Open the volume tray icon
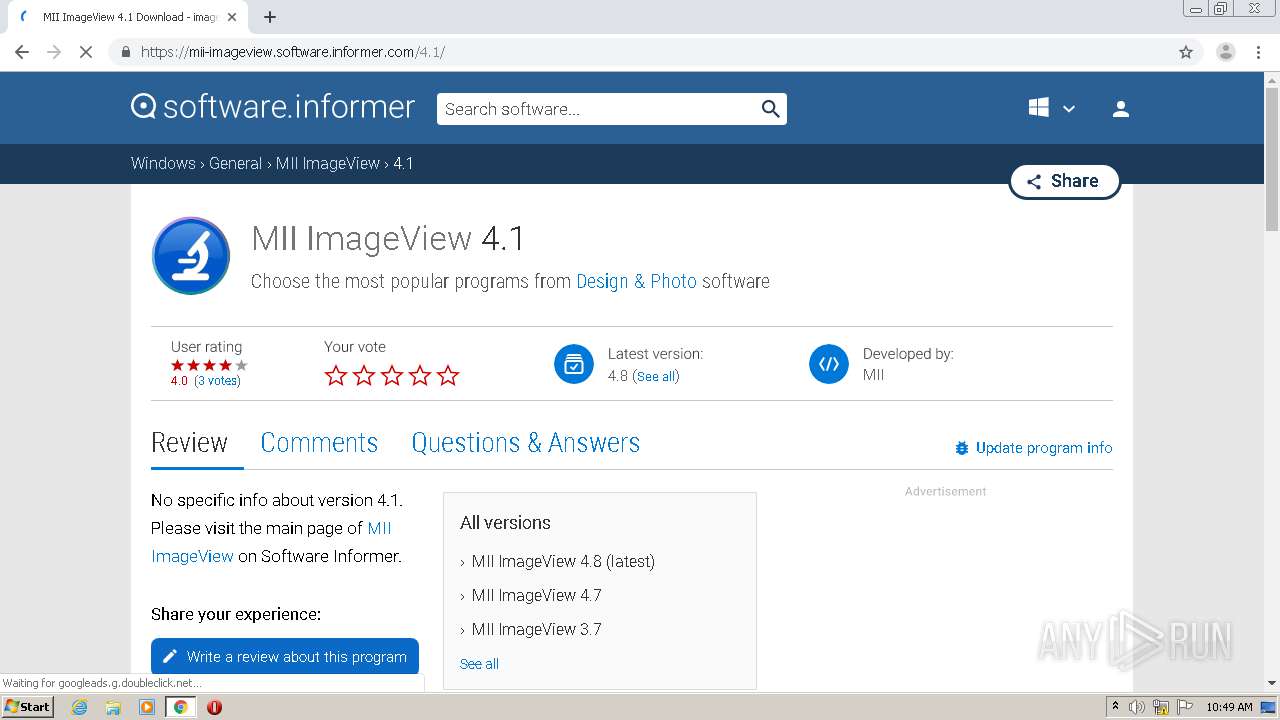Viewport: 1280px width, 720px height. [x=1137, y=707]
